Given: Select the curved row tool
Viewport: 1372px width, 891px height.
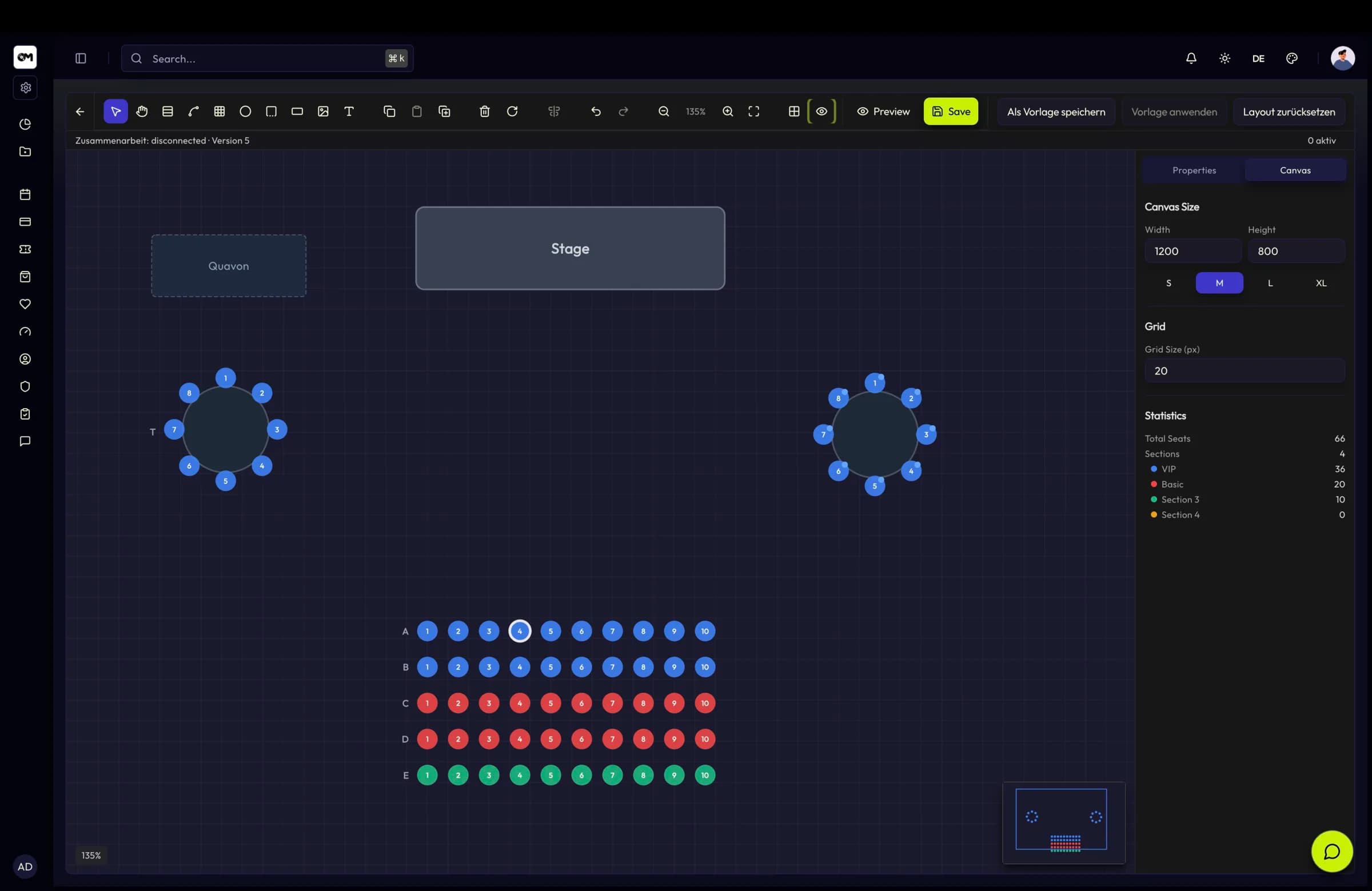Looking at the screenshot, I should coord(194,111).
